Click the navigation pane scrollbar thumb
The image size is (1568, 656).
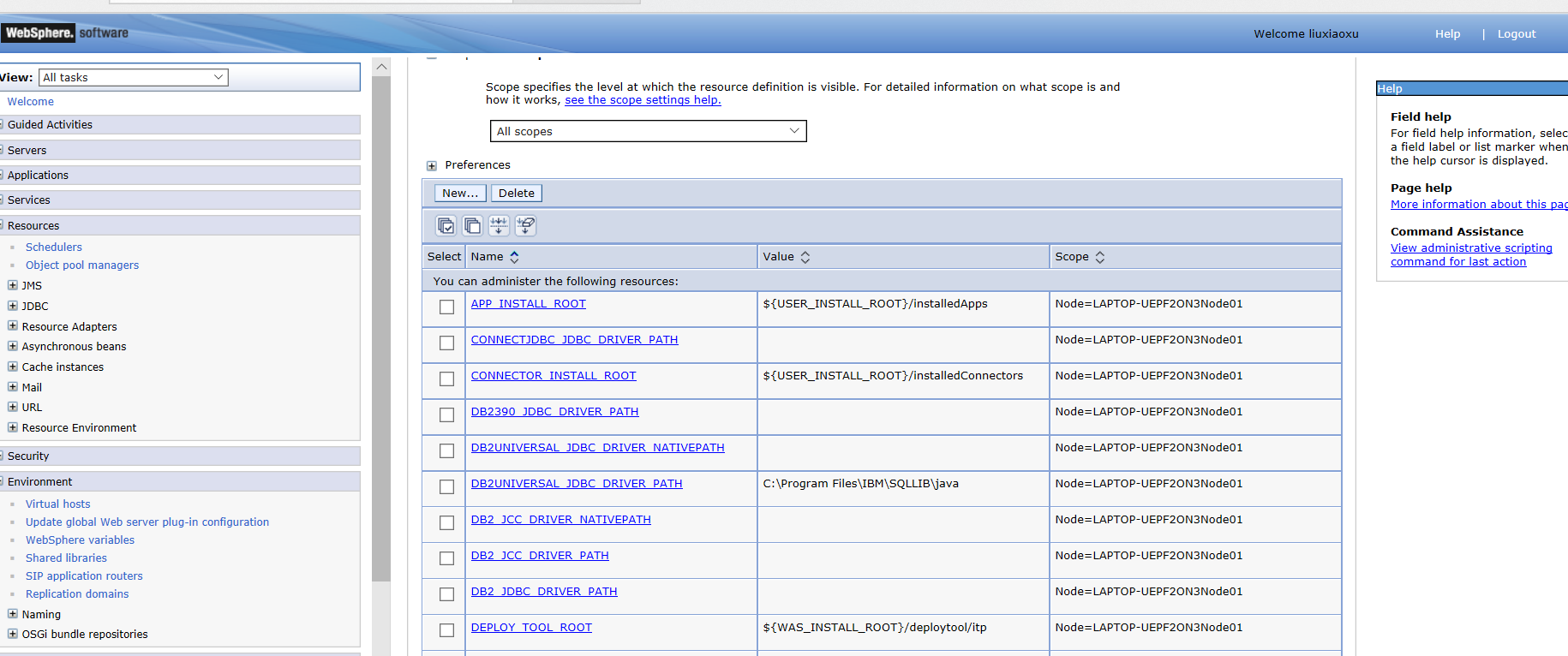[x=381, y=329]
